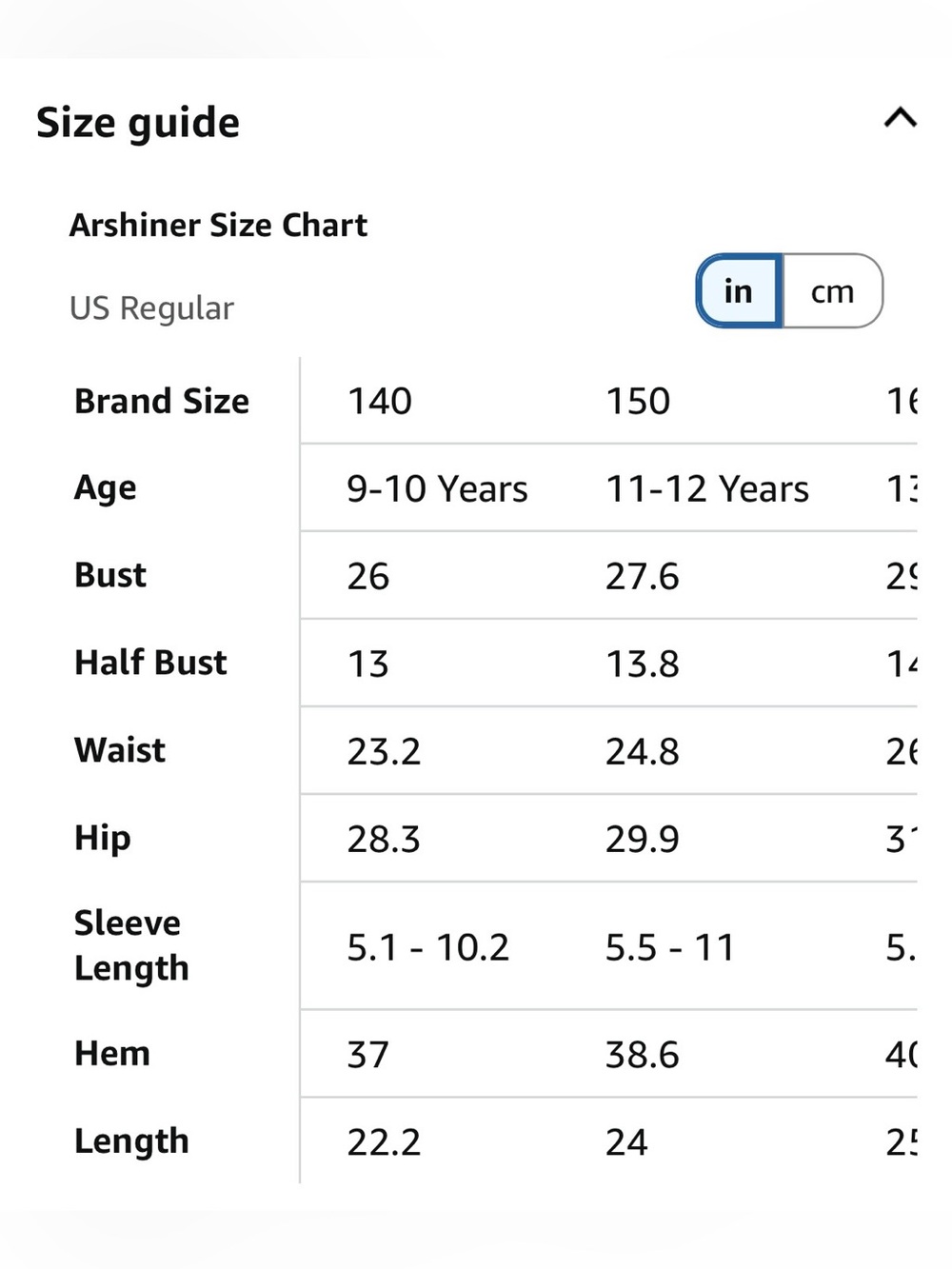Click the Half Bust row header
The width and height of the screenshot is (952, 1269).
coord(150,663)
